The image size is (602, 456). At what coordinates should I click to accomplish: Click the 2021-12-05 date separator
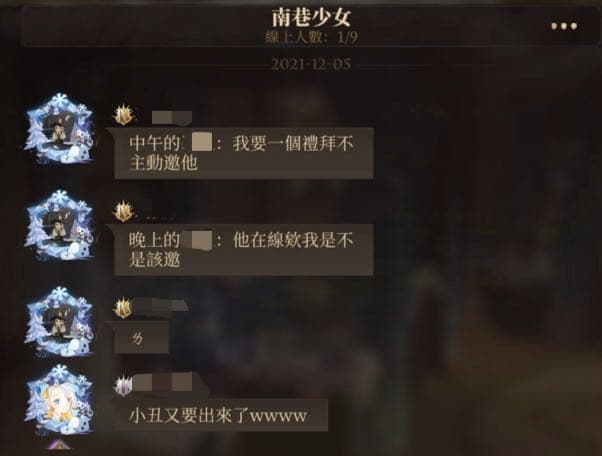point(311,64)
